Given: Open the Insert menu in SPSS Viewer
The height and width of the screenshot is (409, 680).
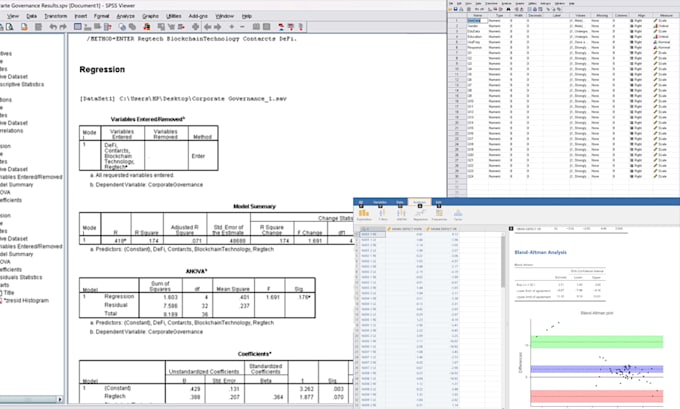Looking at the screenshot, I should [x=81, y=16].
